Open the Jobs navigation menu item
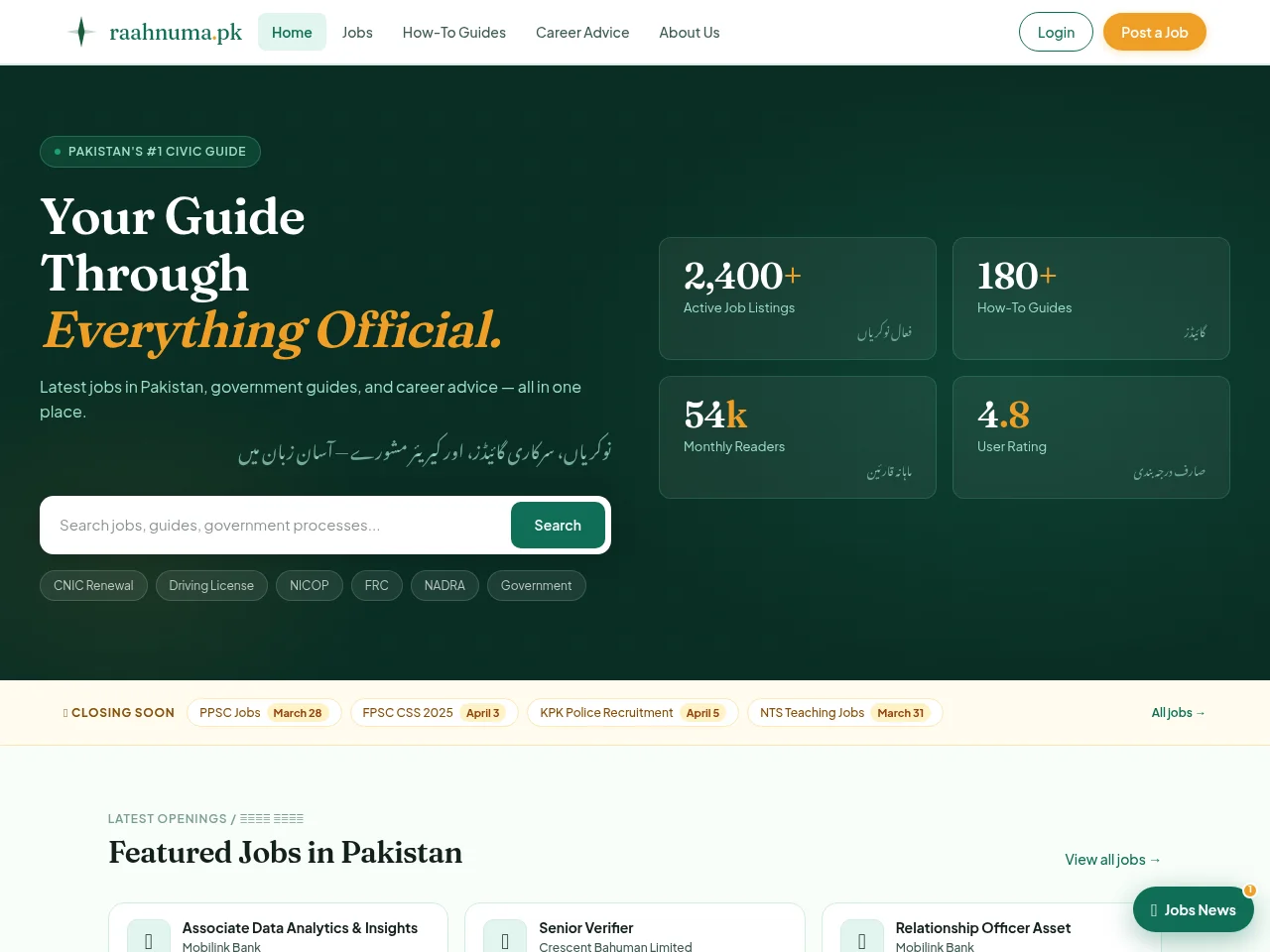1270x952 pixels. (x=357, y=32)
